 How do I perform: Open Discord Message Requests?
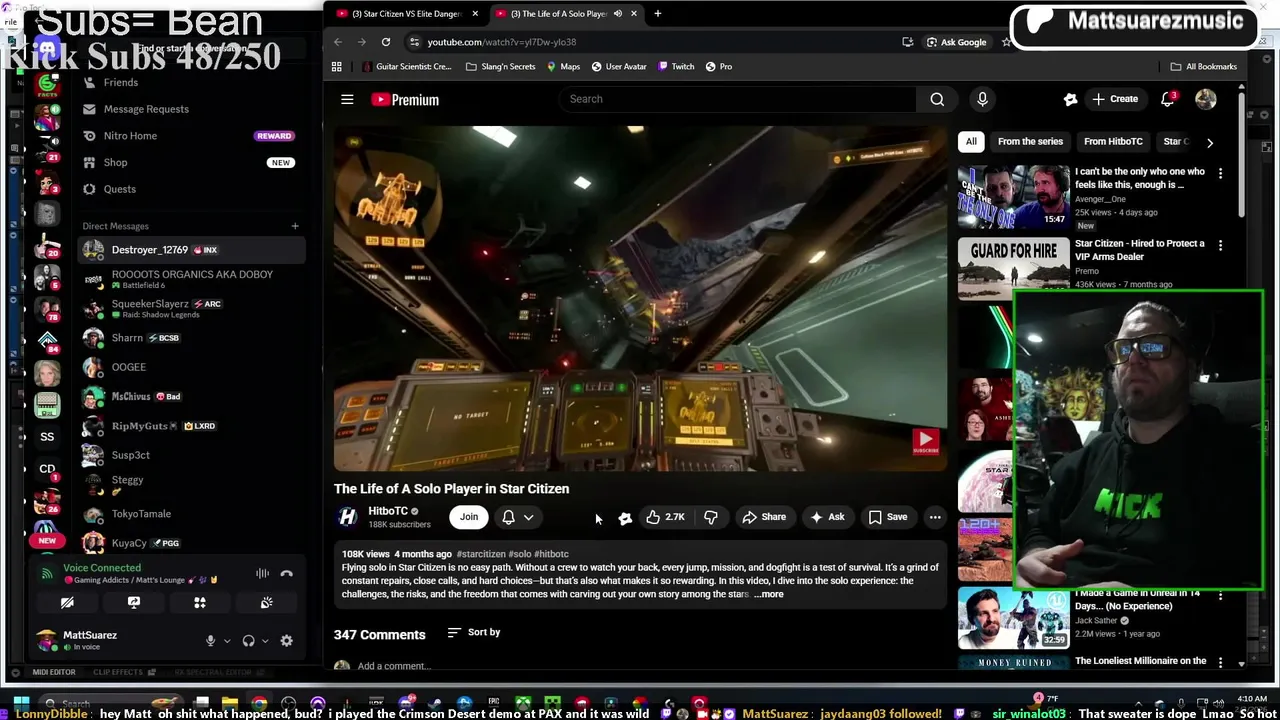coord(190,109)
